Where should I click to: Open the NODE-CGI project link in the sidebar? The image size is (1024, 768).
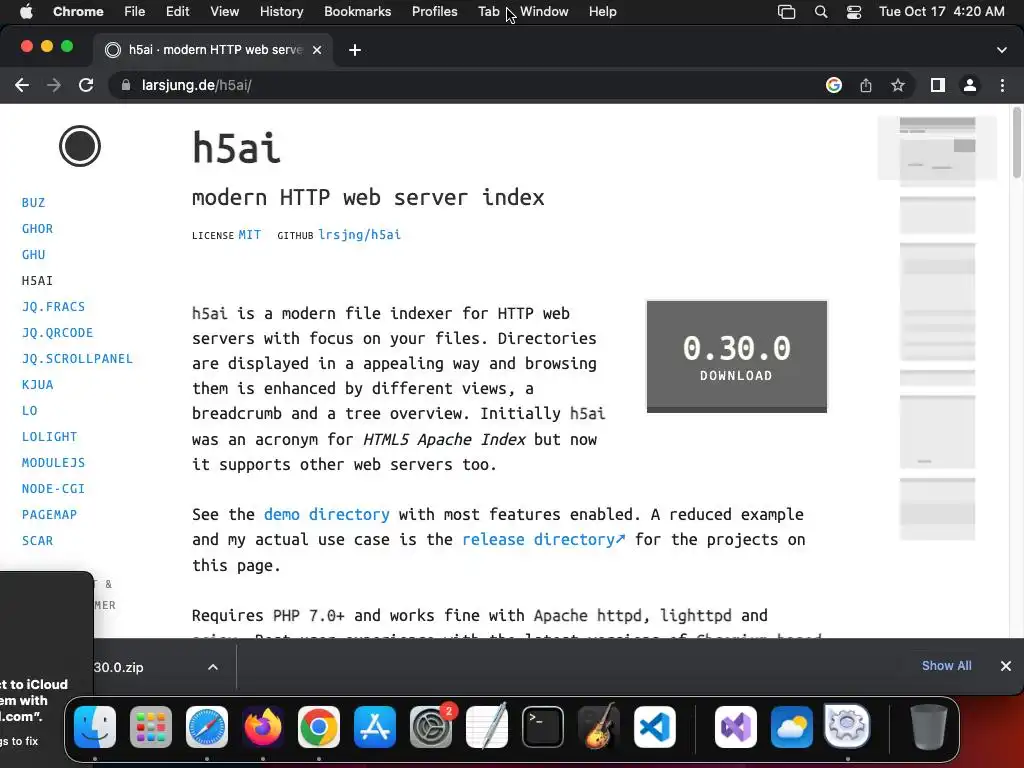(54, 488)
